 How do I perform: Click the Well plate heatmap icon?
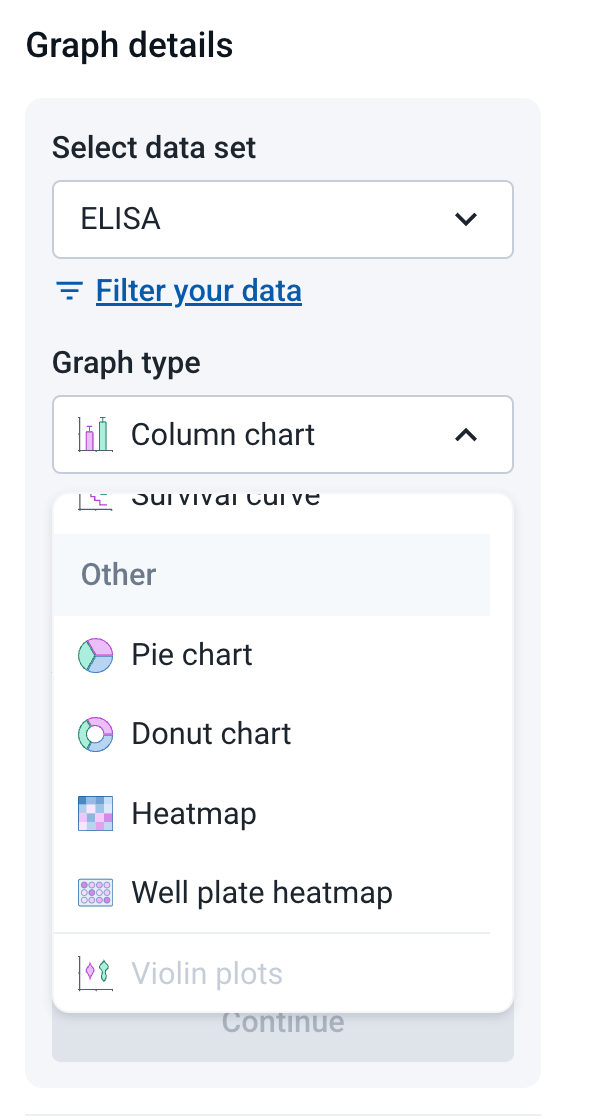95,893
